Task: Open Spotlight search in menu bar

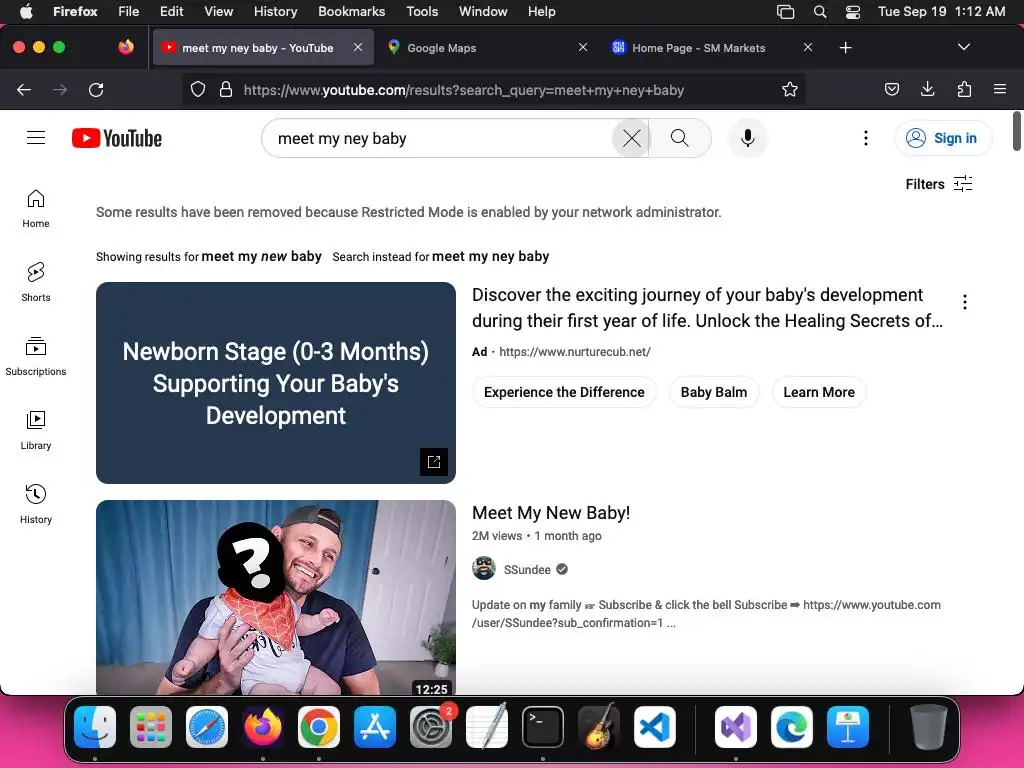Action: pyautogui.click(x=820, y=11)
